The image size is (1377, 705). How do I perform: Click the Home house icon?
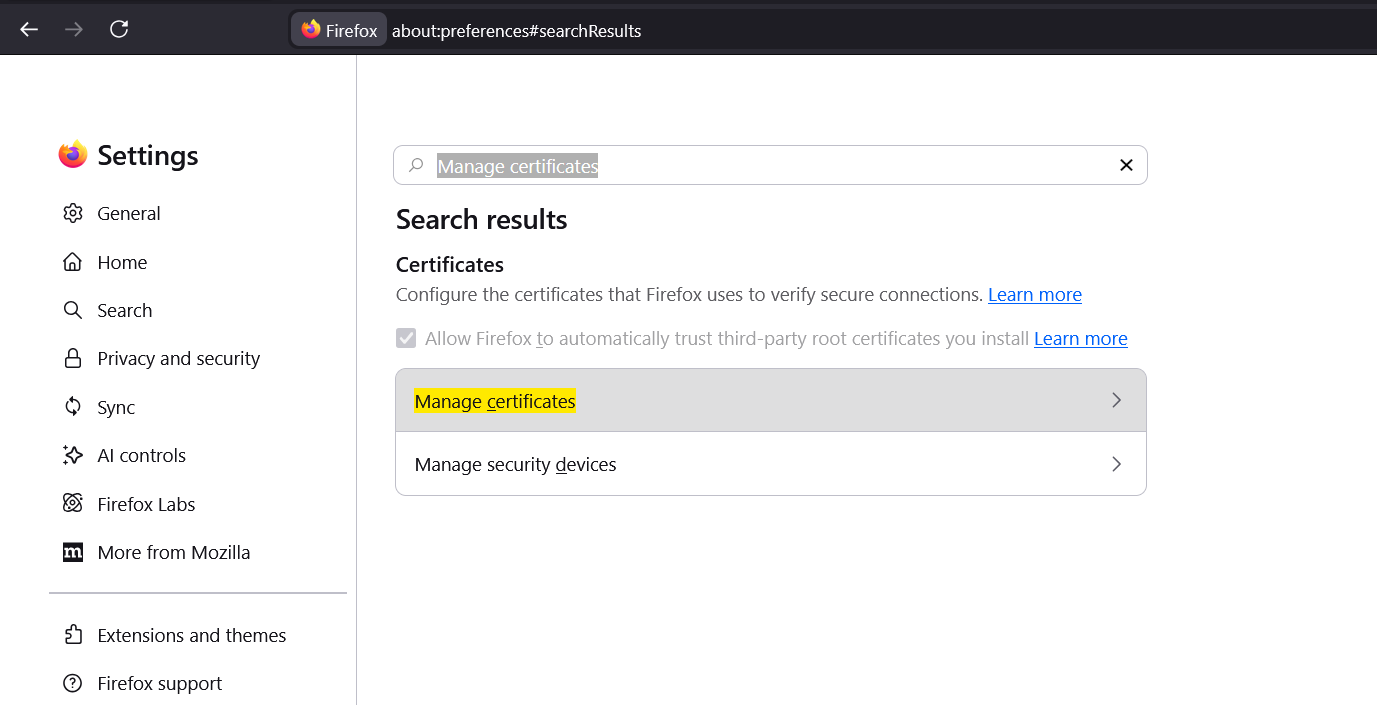73,262
